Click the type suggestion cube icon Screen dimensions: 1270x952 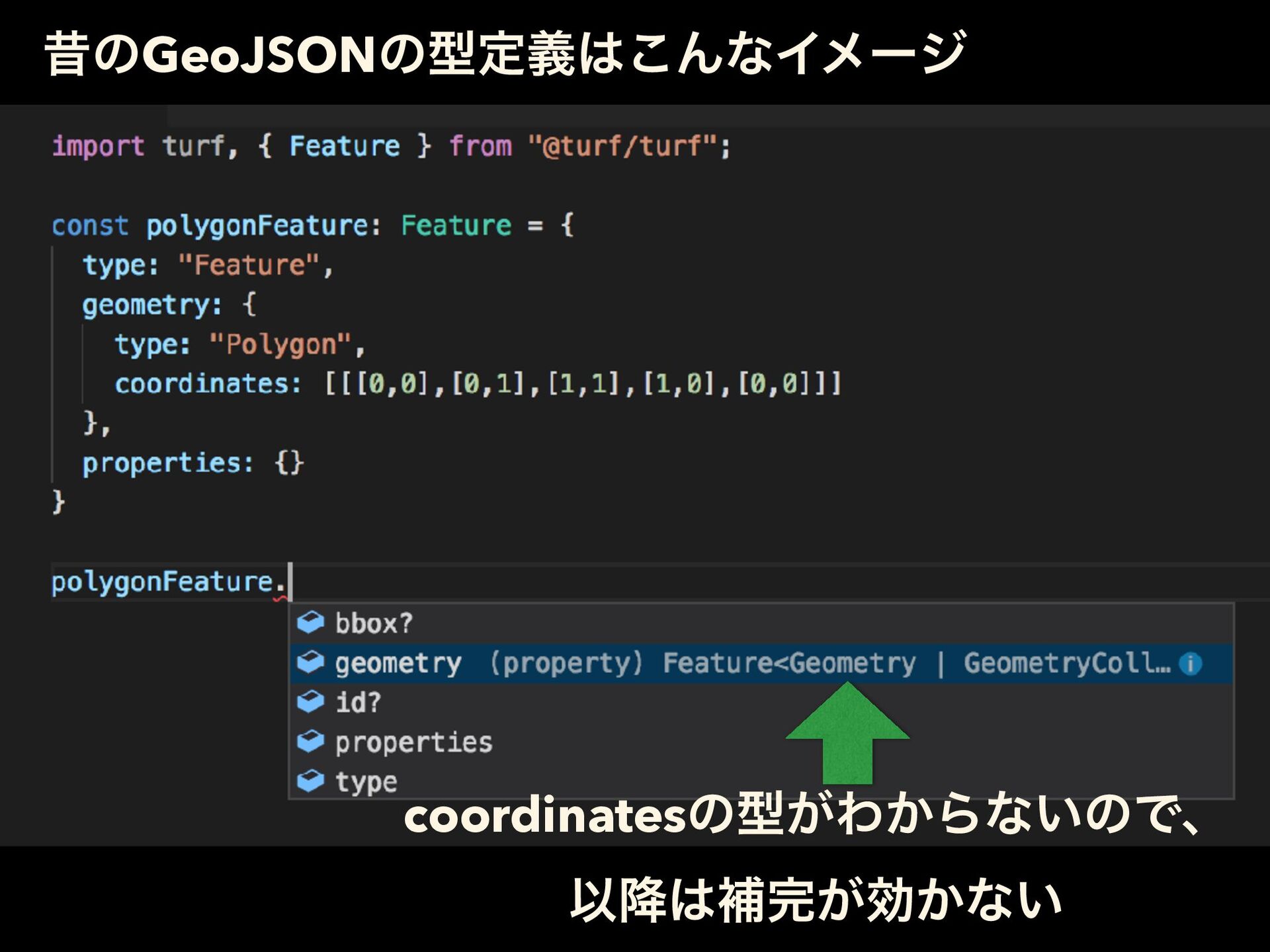point(310,781)
